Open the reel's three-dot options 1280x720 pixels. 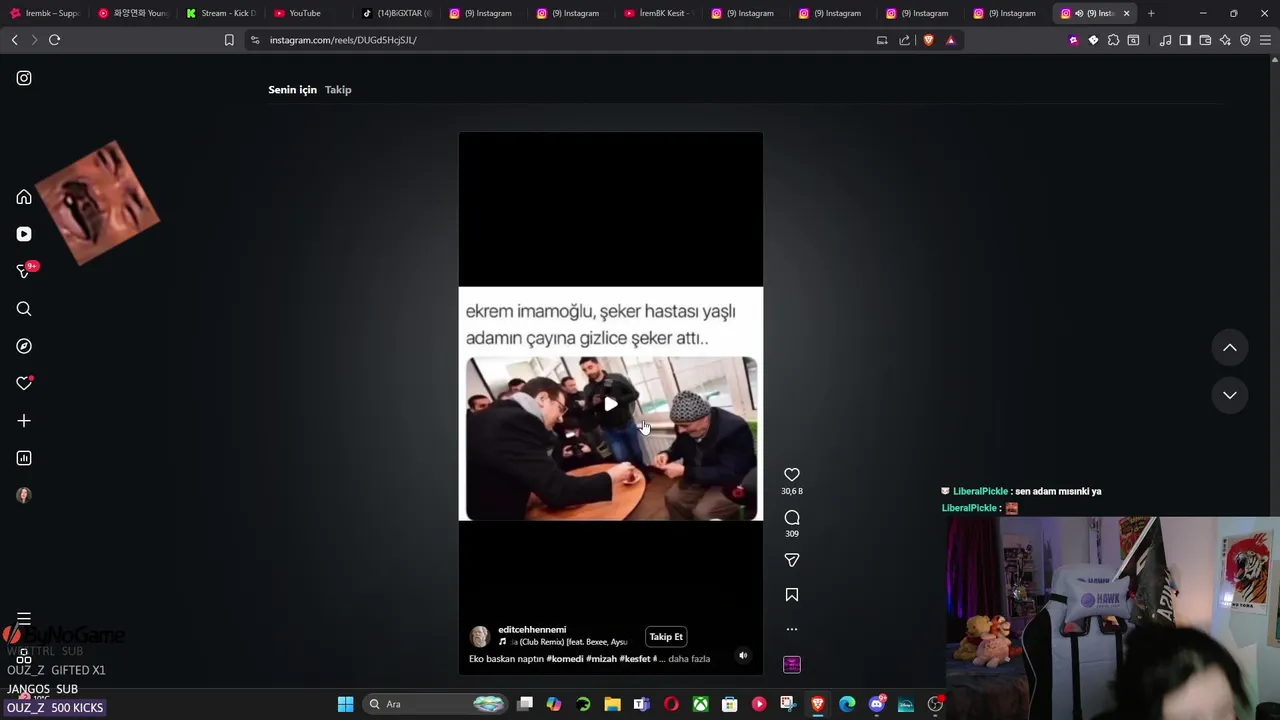point(792,629)
